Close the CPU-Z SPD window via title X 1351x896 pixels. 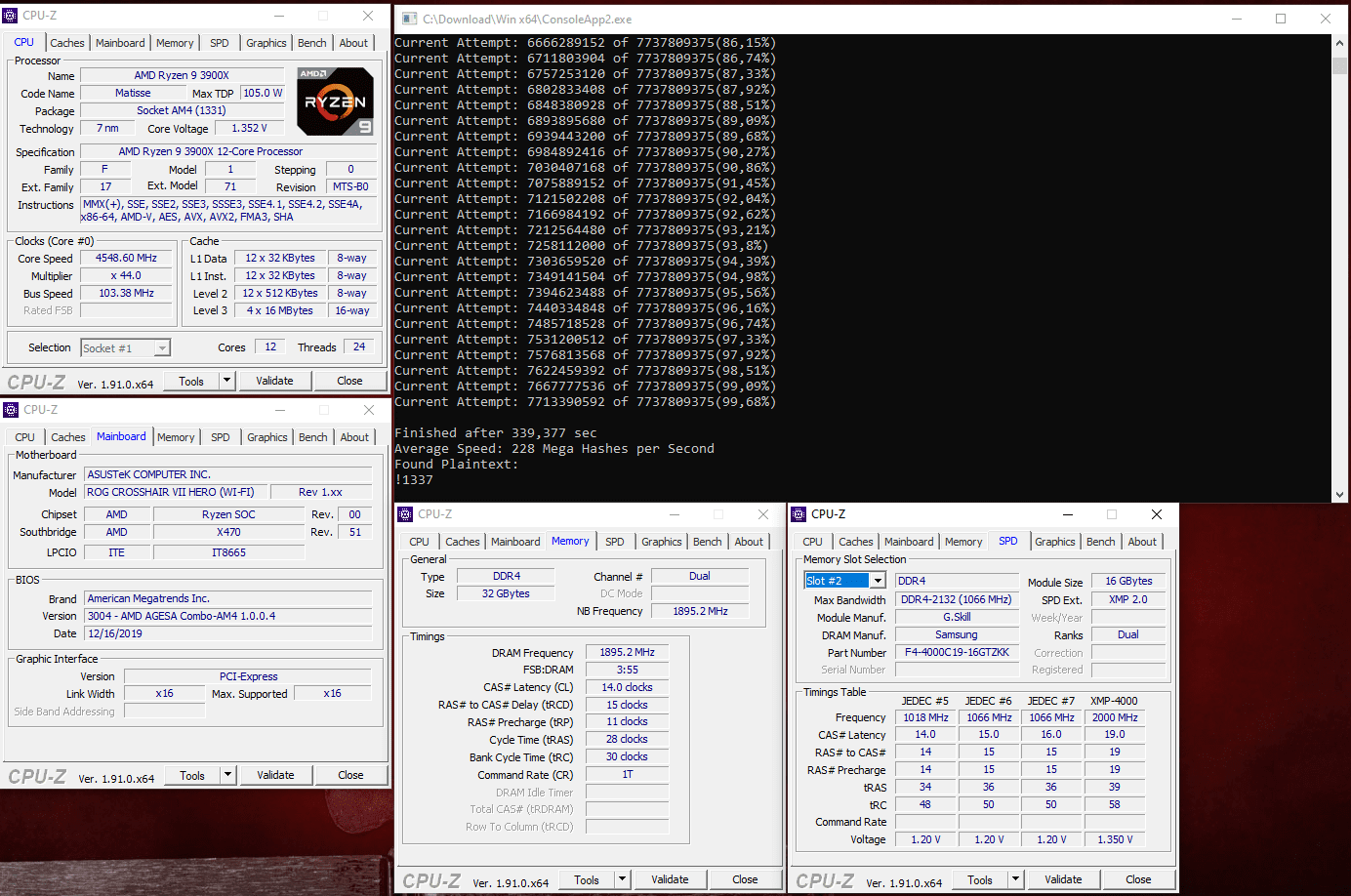coord(1157,514)
